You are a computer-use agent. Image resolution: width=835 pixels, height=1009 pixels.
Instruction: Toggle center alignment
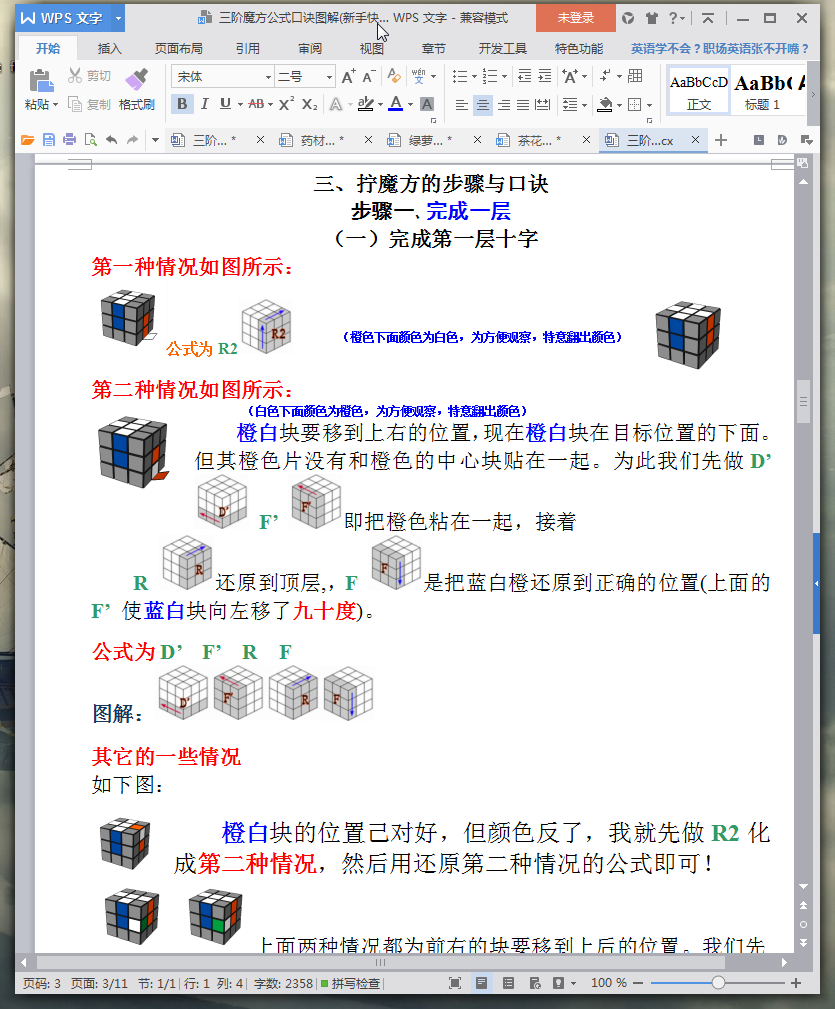(482, 104)
